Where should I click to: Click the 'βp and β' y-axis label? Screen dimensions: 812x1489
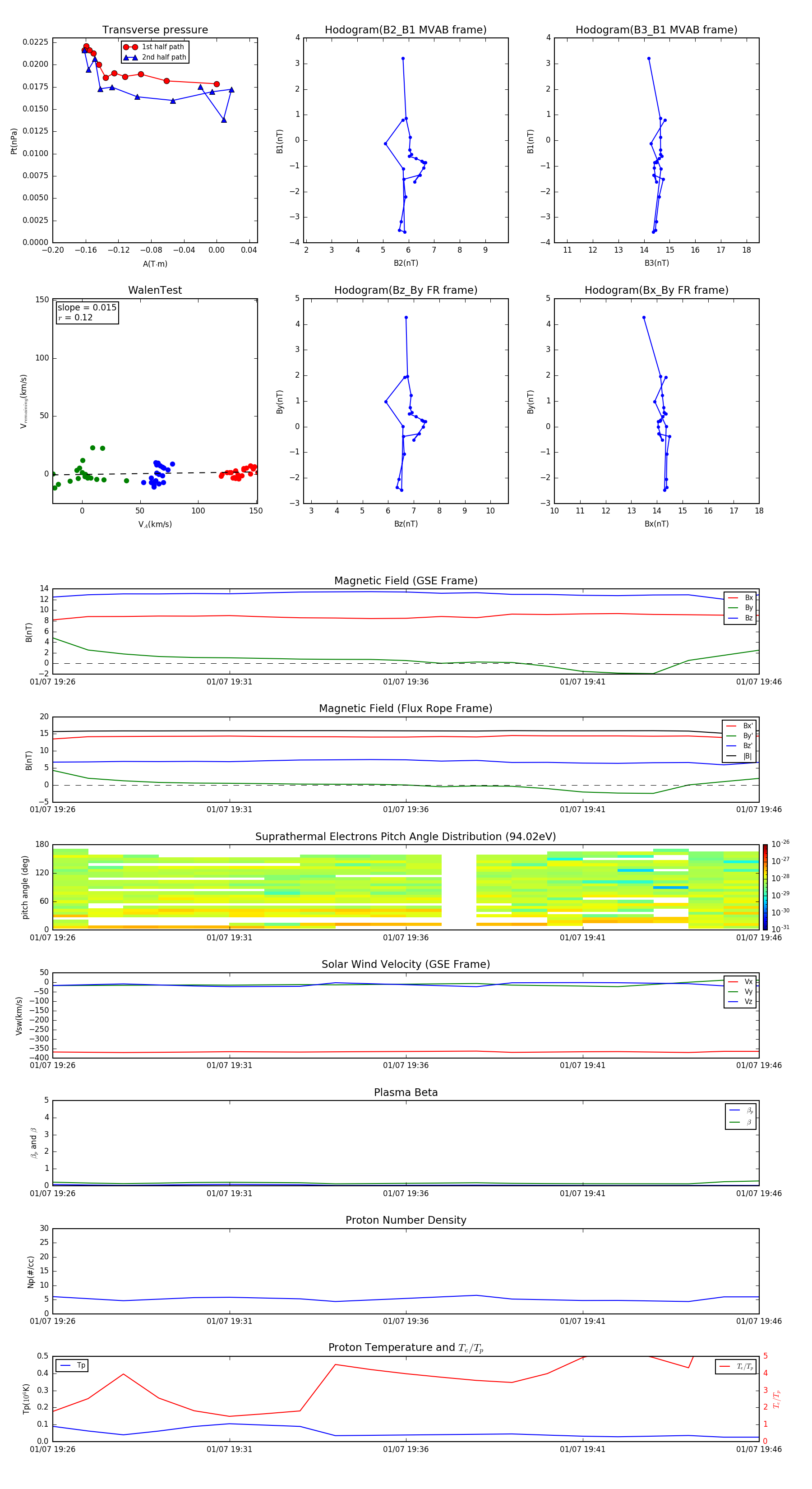click(x=34, y=1143)
